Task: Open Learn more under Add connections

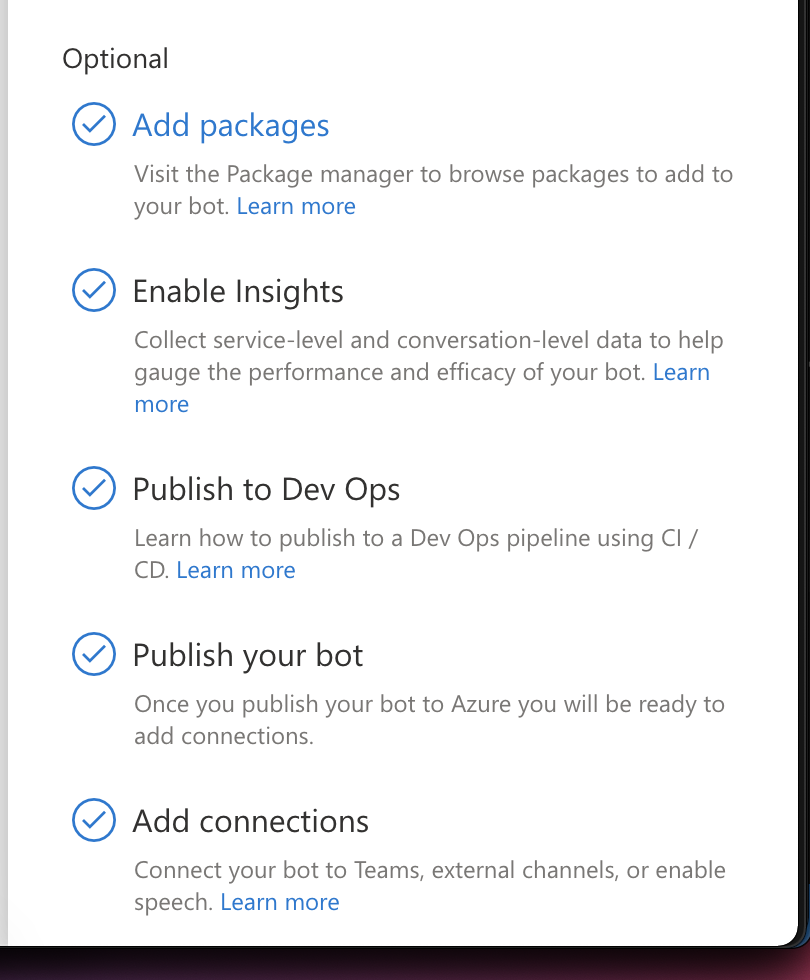Action: 279,902
